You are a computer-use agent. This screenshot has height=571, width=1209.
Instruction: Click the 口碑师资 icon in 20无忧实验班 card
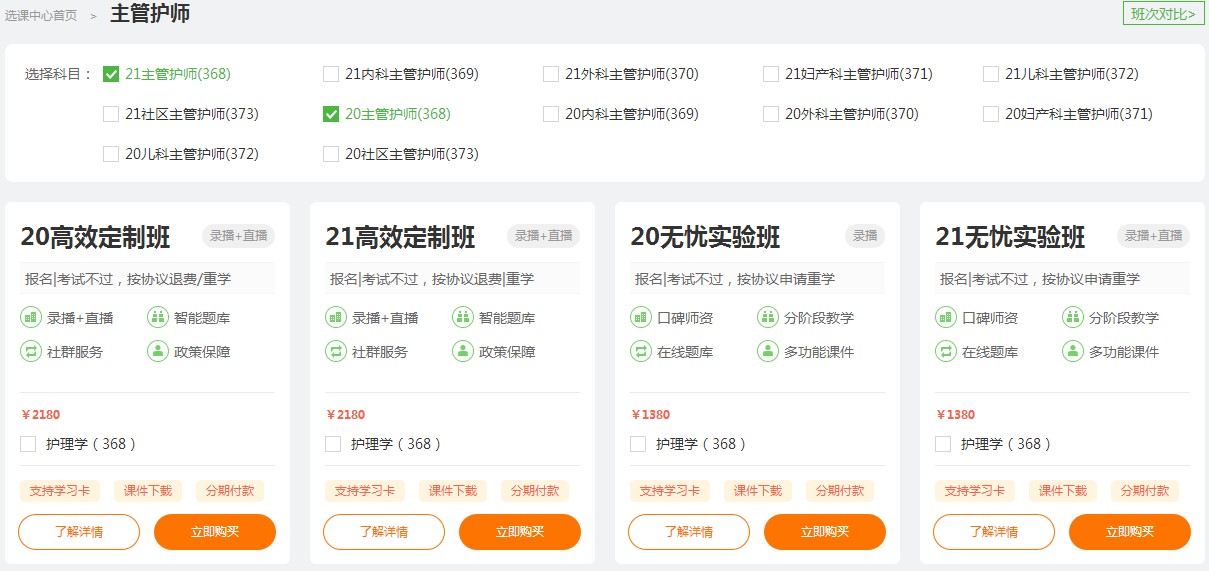641,318
